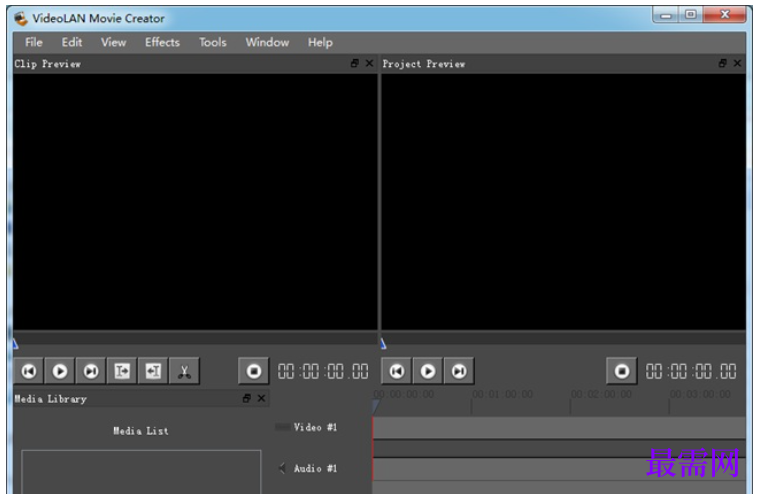
Task: Float the Project Preview panel
Action: pyautogui.click(x=723, y=63)
